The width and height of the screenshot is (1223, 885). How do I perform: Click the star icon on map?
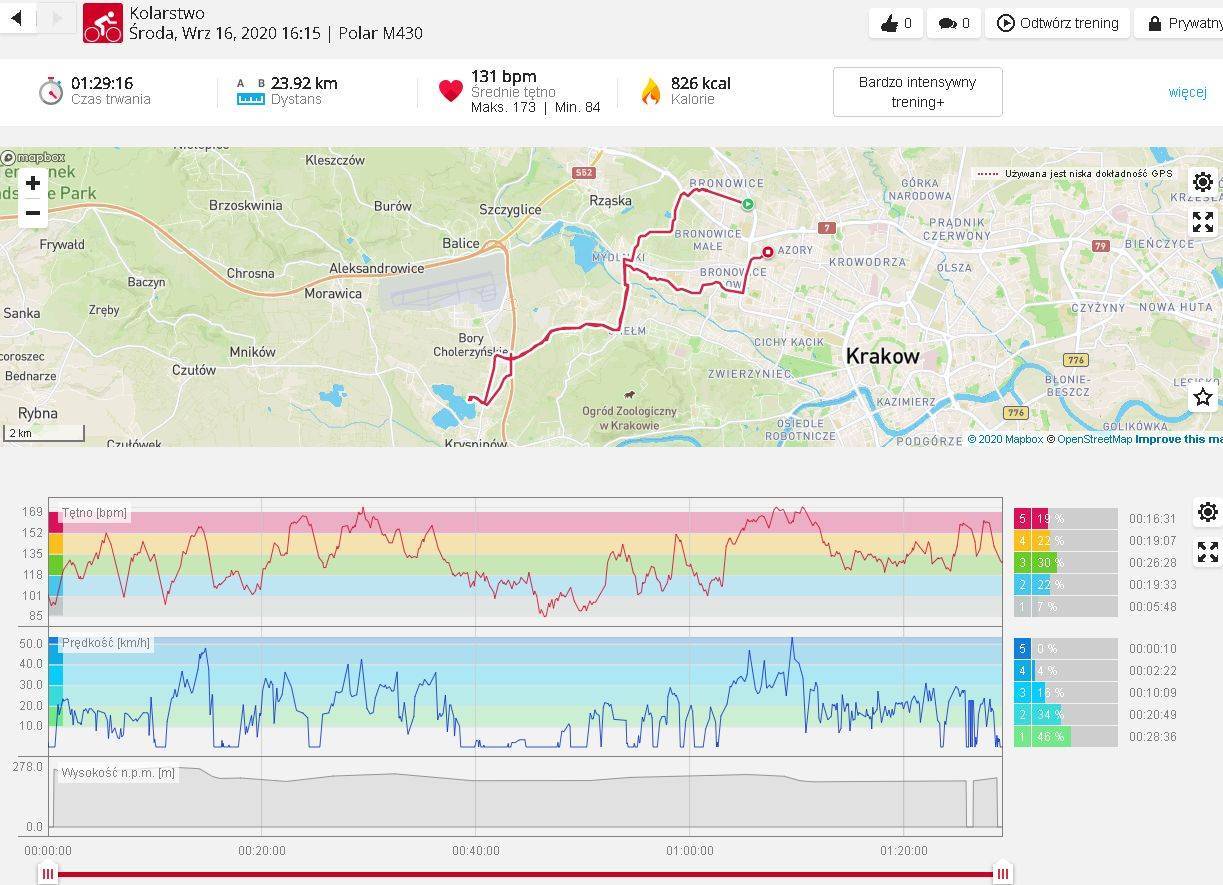click(x=1202, y=397)
